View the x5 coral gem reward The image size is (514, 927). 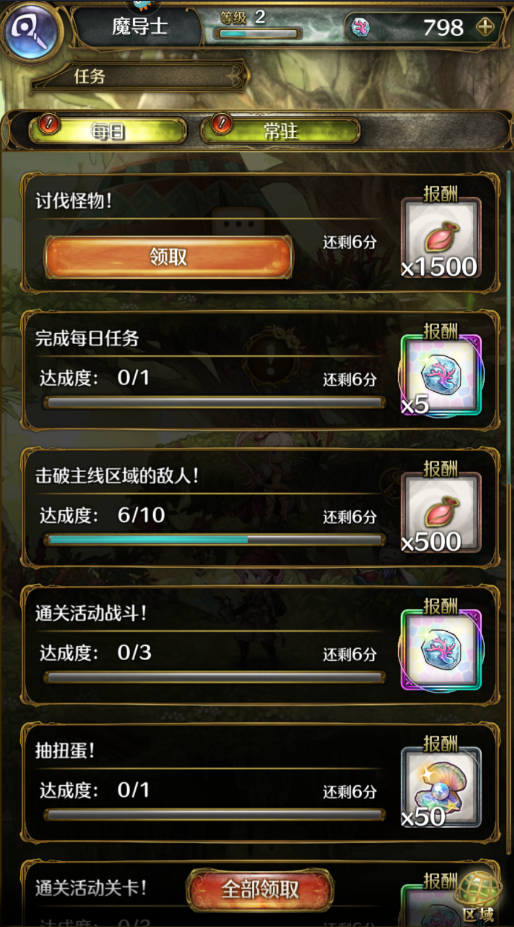[441, 376]
